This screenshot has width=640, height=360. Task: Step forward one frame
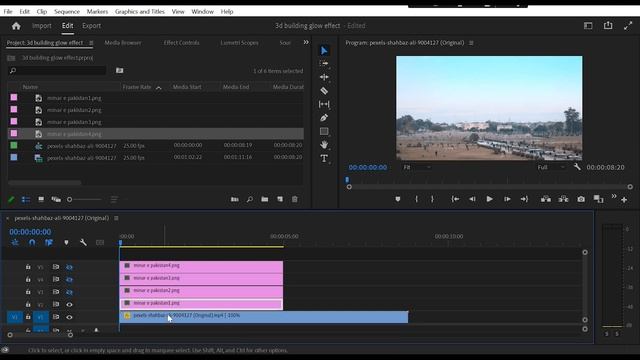pyautogui.click(x=507, y=199)
